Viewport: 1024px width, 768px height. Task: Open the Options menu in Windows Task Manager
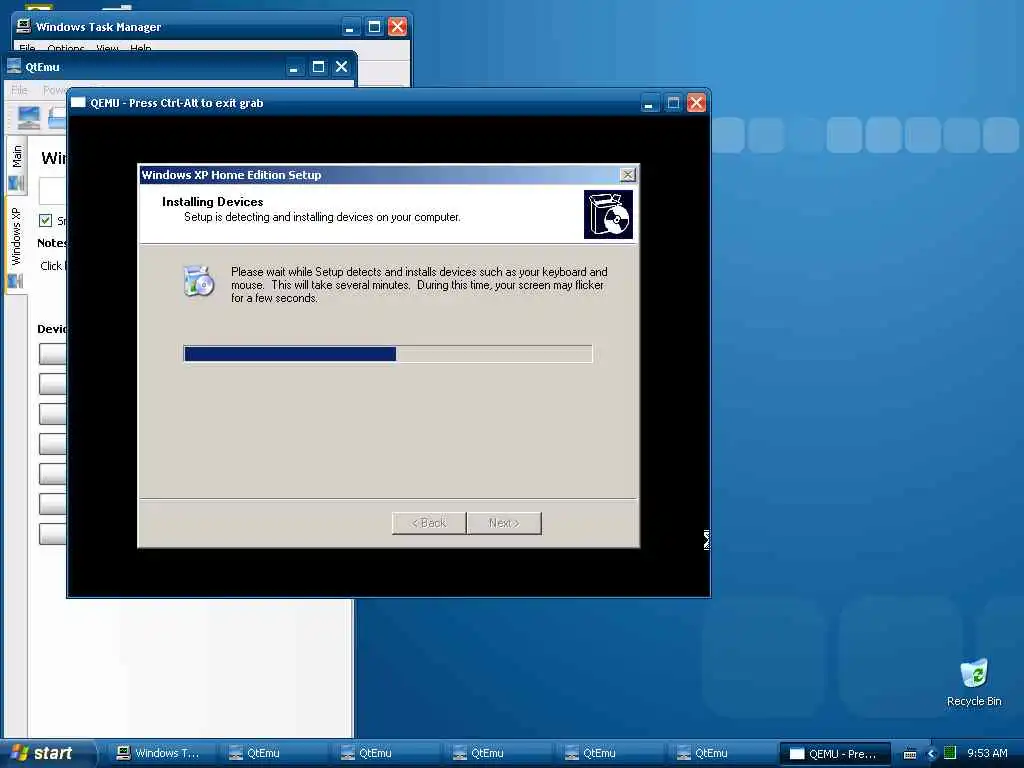pyautogui.click(x=65, y=48)
